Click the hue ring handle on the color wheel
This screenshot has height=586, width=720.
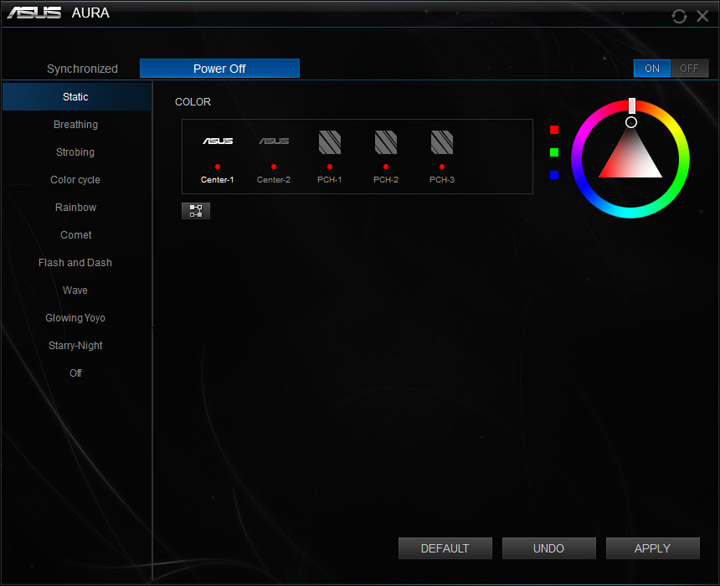632,106
